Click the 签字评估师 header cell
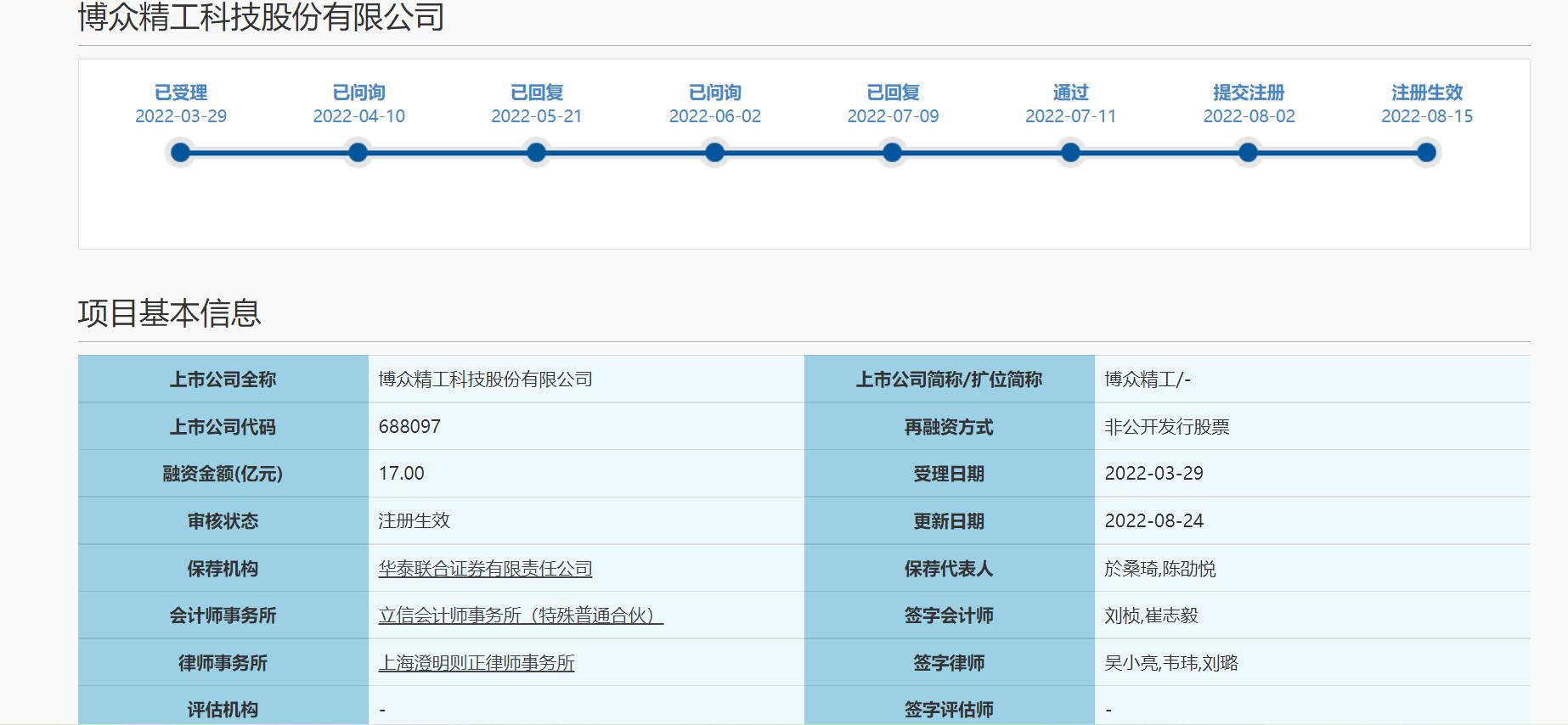Screen dimensions: 1568x725 [x=950, y=706]
